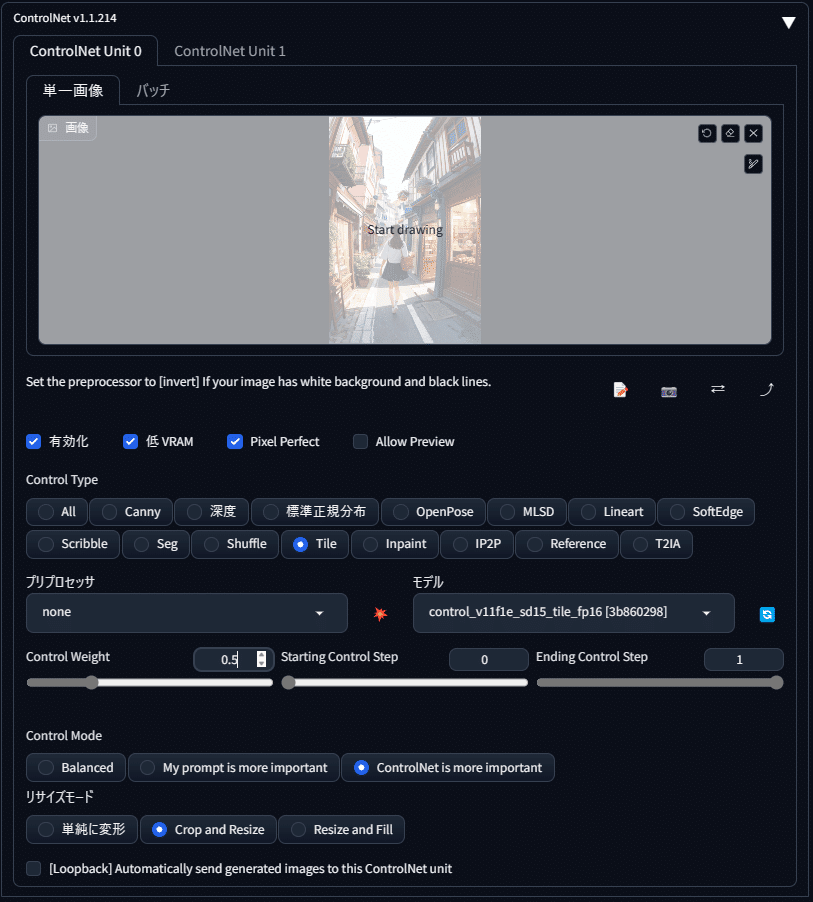The image size is (813, 902).
Task: Enable webcam with the camera icon
Action: pyautogui.click(x=669, y=391)
